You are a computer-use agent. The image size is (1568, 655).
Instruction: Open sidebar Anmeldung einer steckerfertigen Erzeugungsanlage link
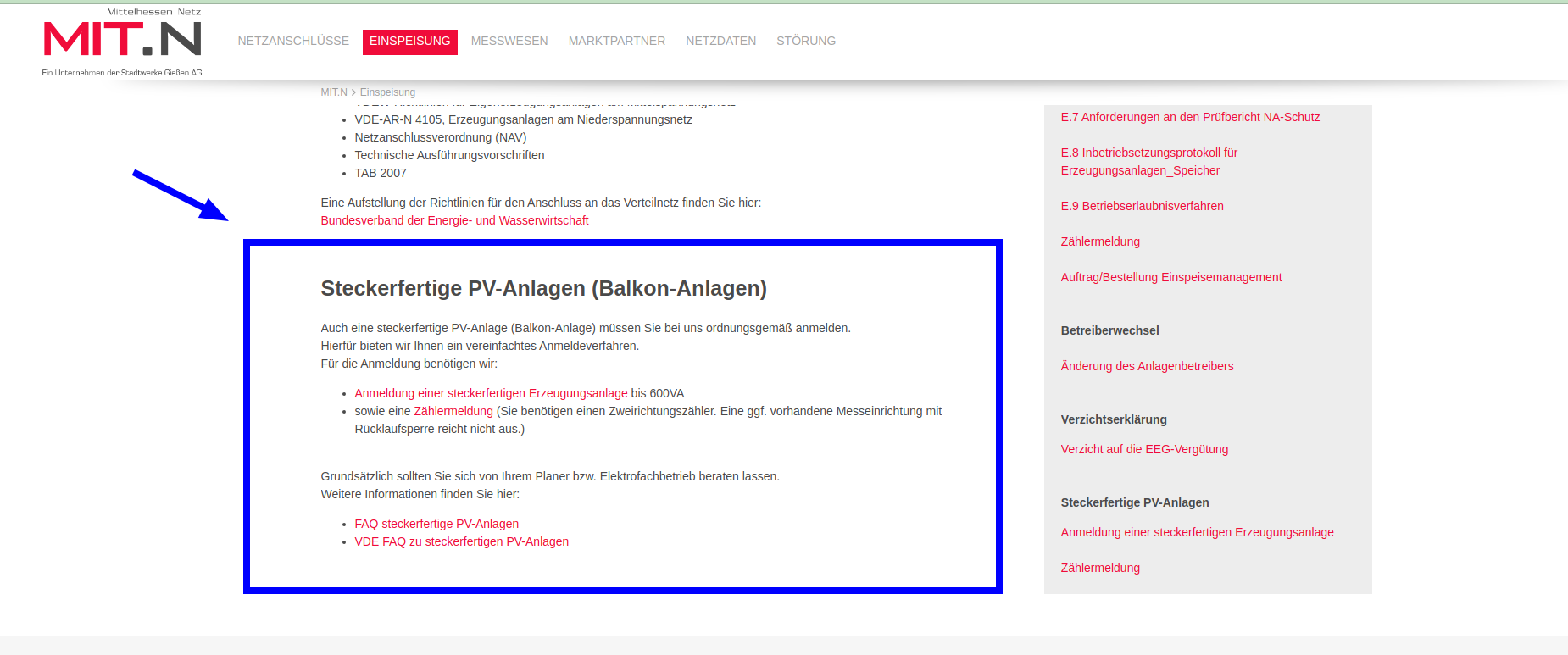coord(1198,532)
